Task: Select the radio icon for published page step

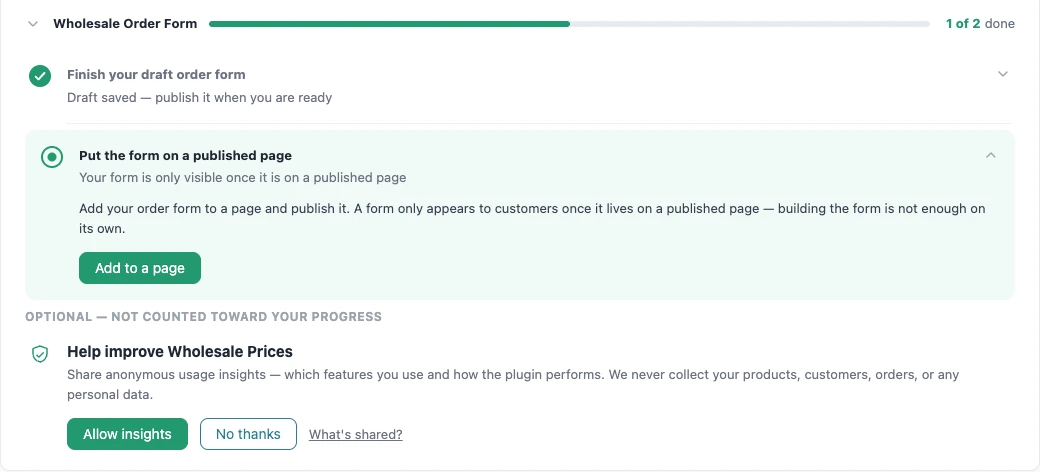Action: [52, 157]
